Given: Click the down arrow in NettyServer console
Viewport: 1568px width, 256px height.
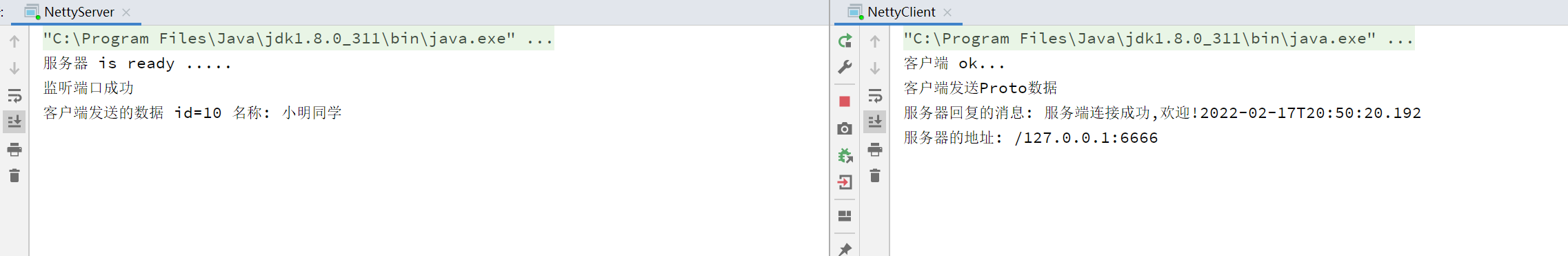Looking at the screenshot, I should [x=14, y=68].
